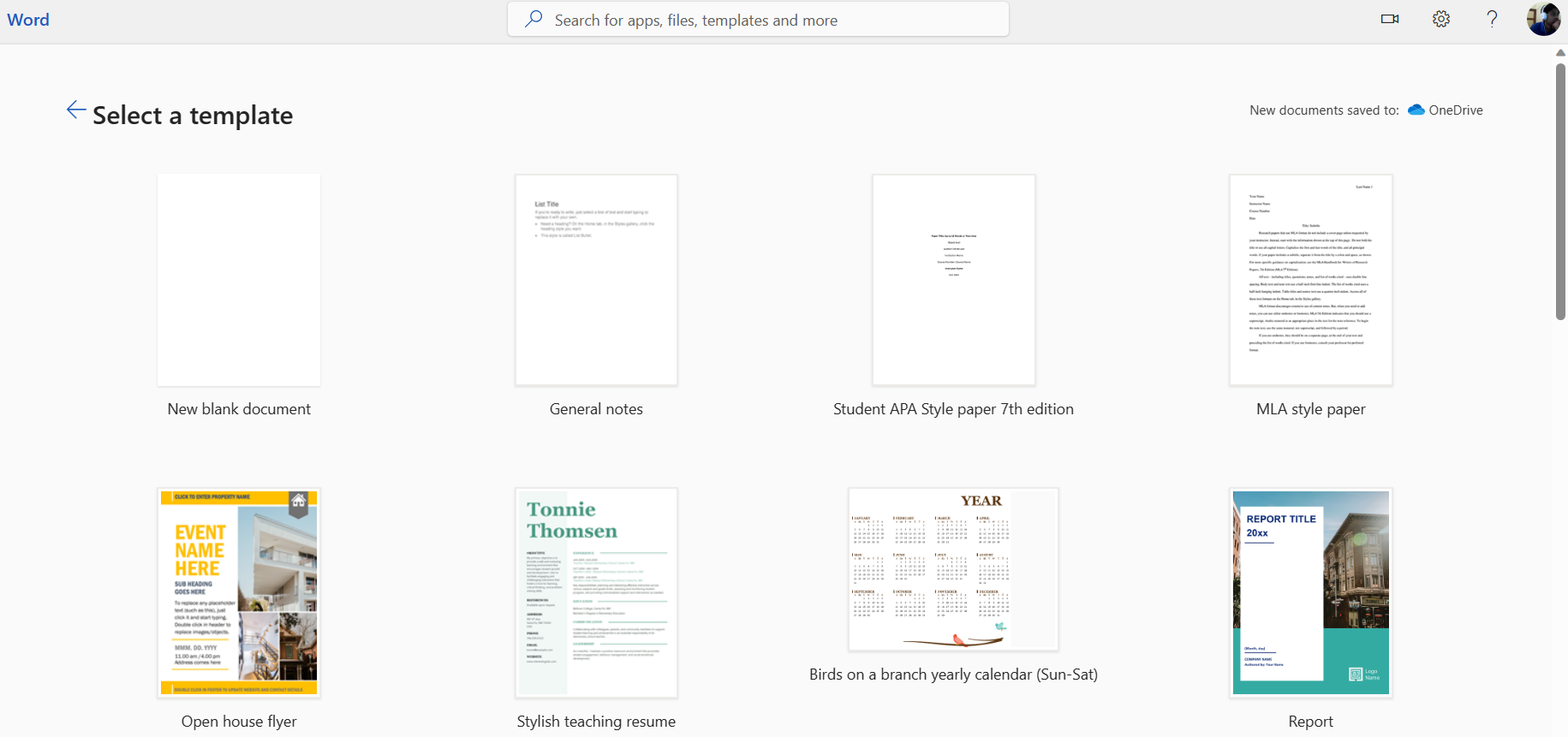Select the Report template thumbnail
This screenshot has height=737, width=1568.
click(x=1310, y=593)
